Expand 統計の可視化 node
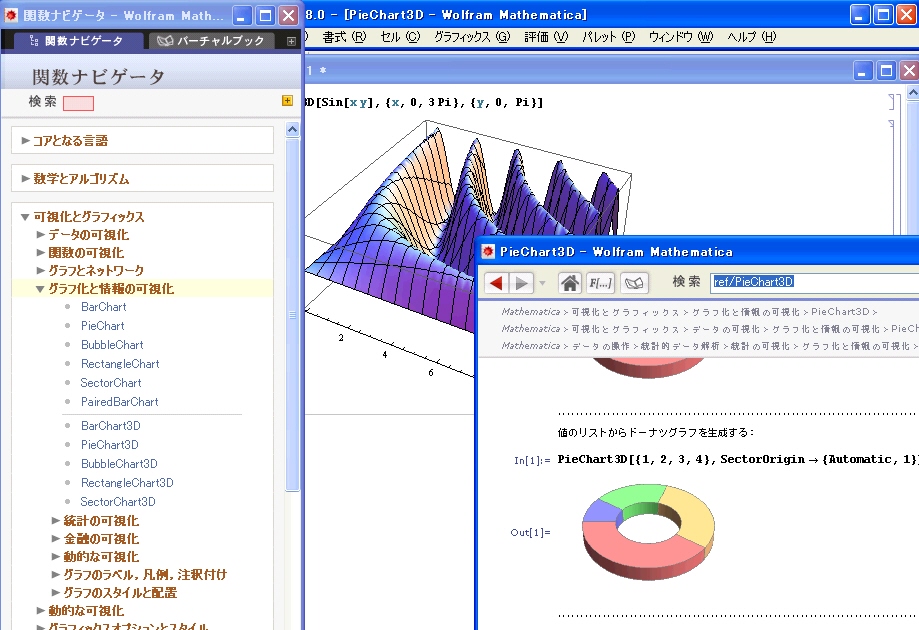This screenshot has width=919, height=630. pyautogui.click(x=56, y=520)
